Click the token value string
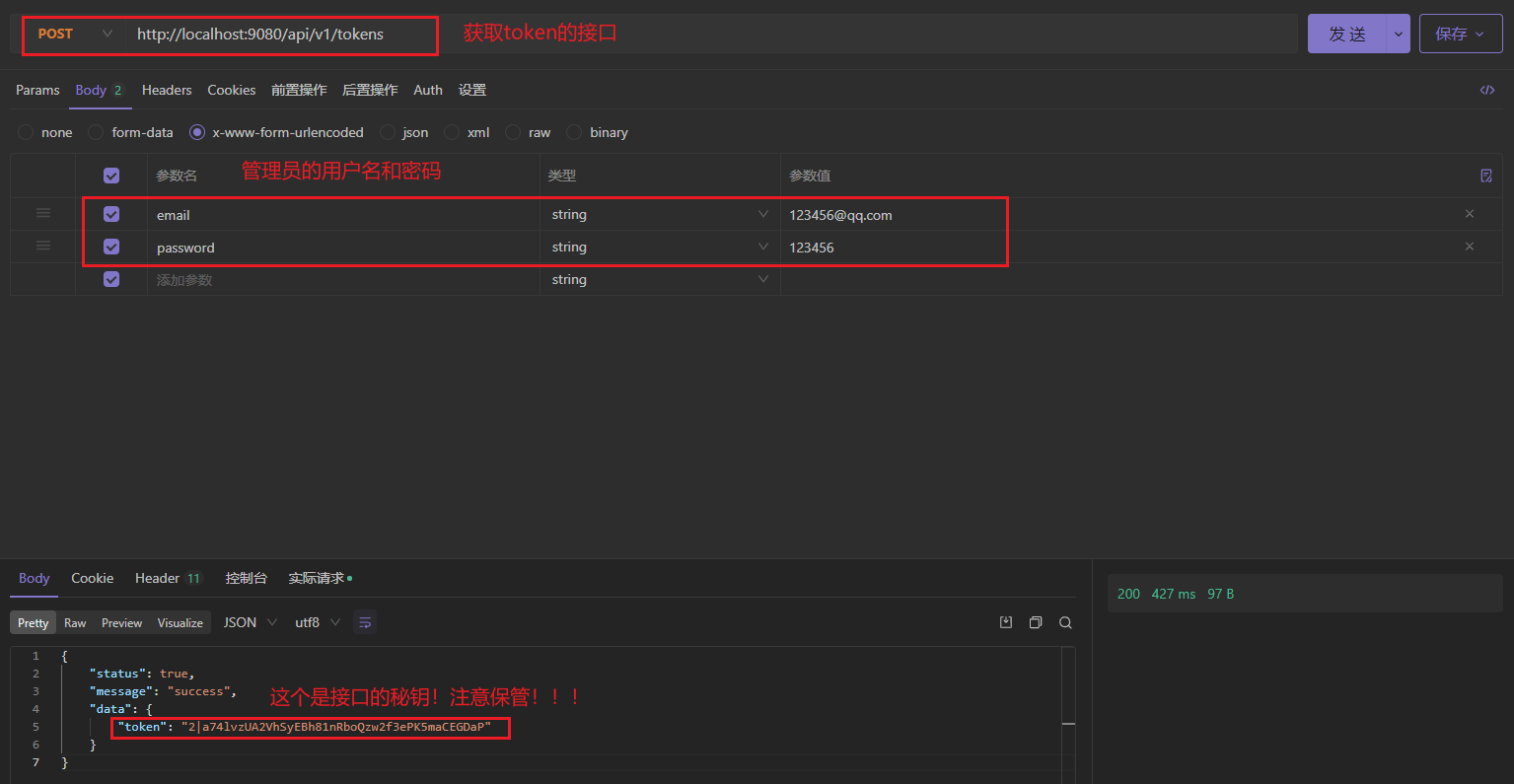 (336, 727)
